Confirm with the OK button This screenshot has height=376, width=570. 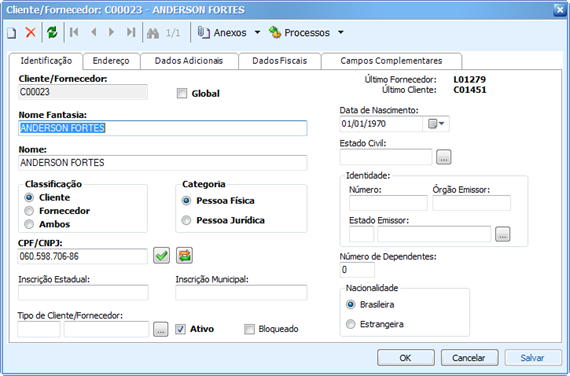(x=406, y=358)
